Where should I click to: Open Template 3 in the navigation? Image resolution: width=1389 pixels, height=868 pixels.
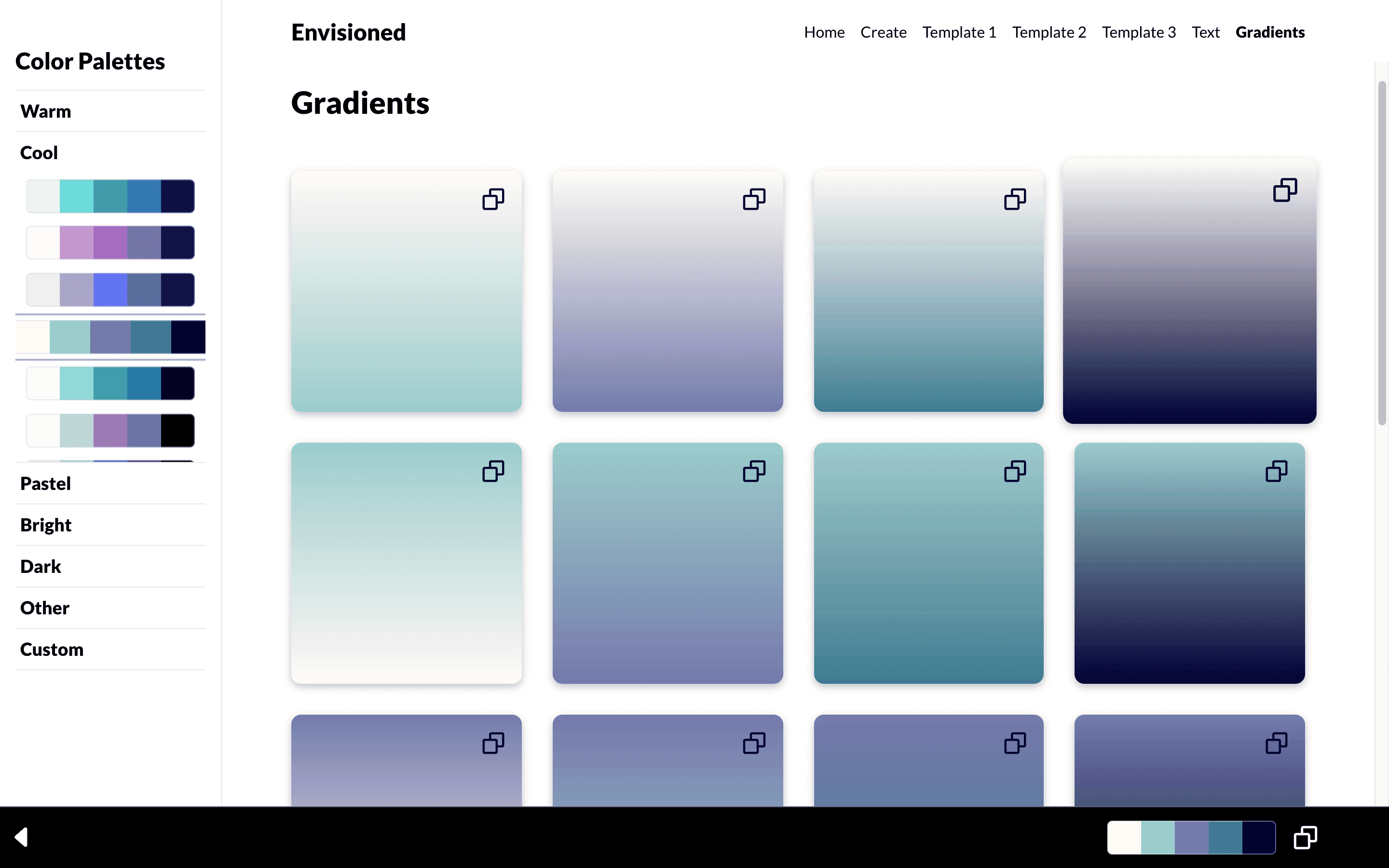point(1139,32)
